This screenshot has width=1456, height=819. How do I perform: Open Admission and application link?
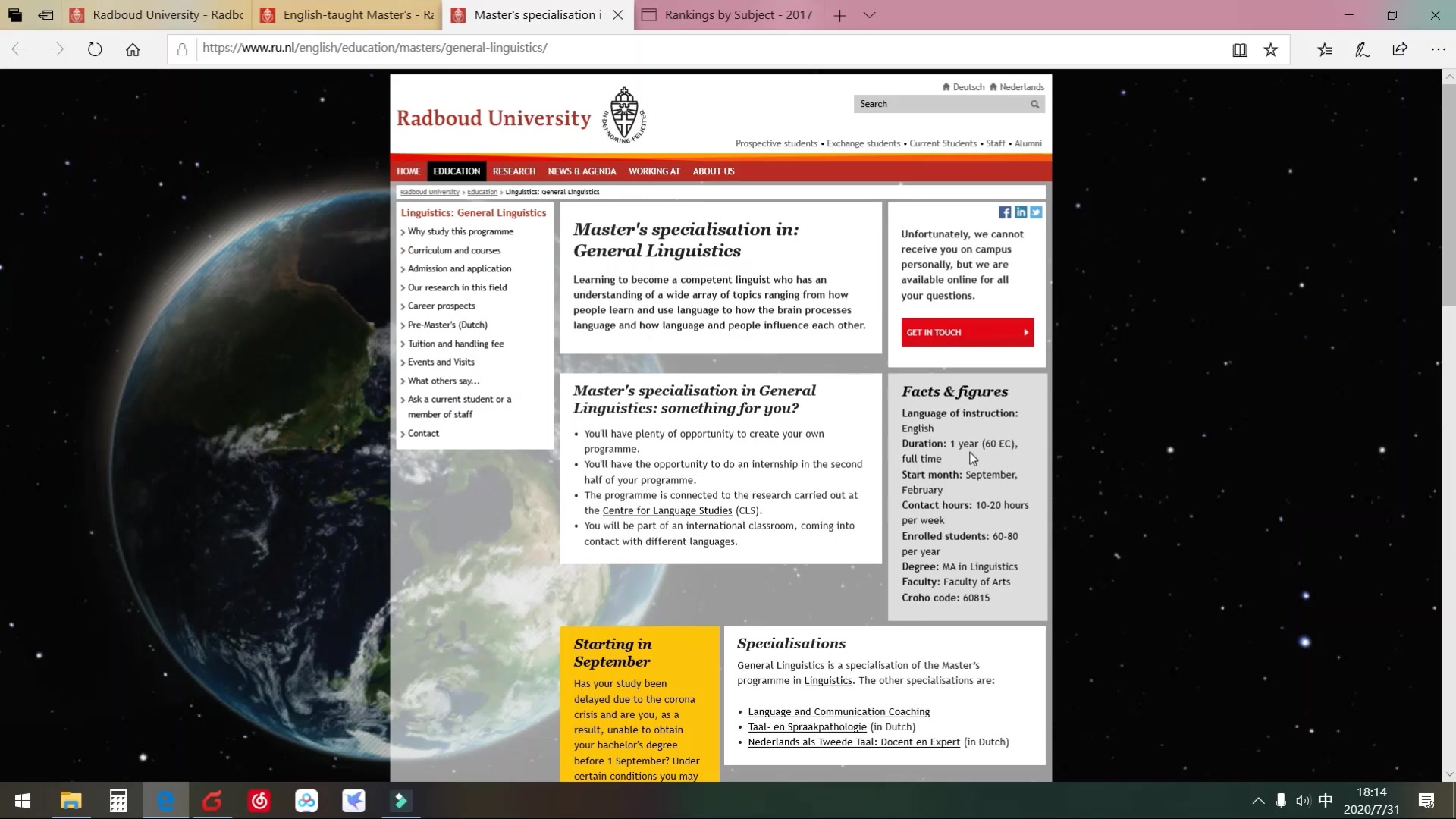[x=460, y=269]
